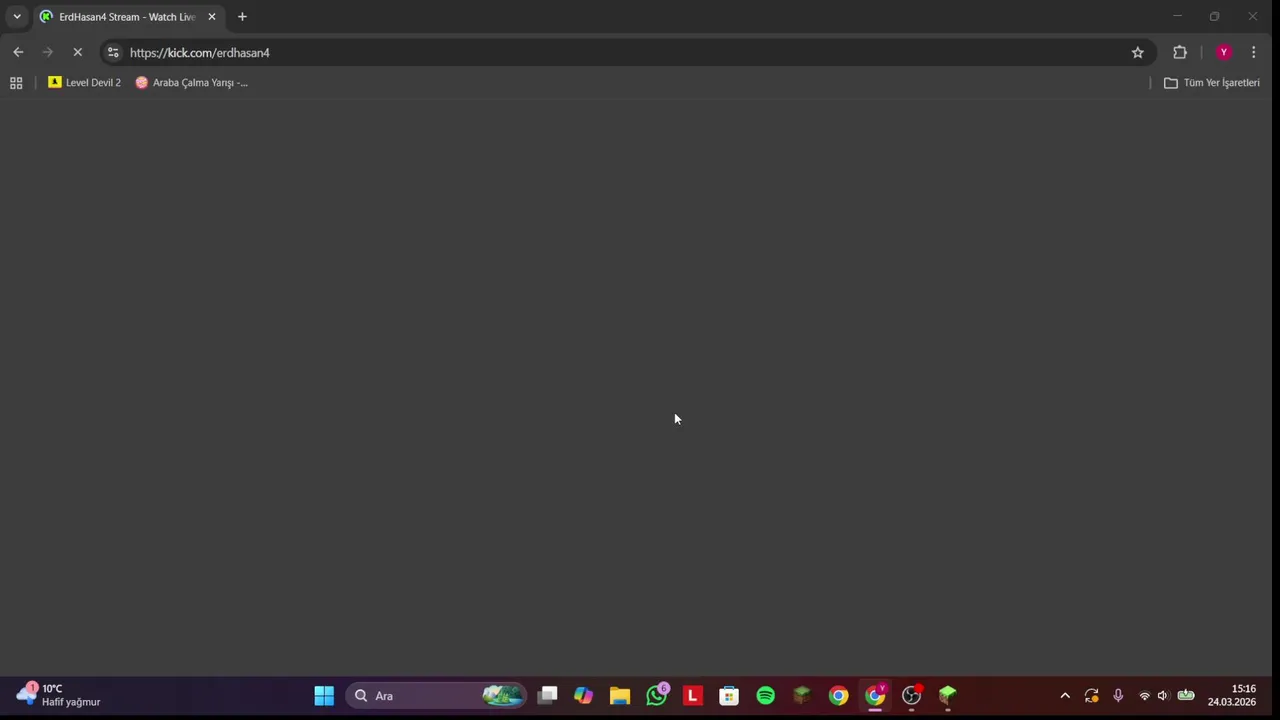1280x720 pixels.
Task: Open Google Chrome from the taskbar
Action: point(839,696)
